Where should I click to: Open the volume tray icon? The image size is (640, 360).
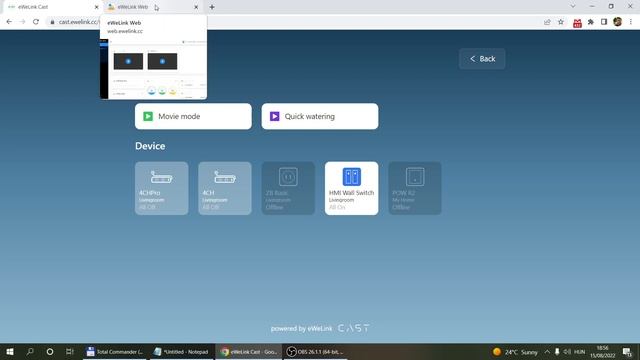[567, 352]
